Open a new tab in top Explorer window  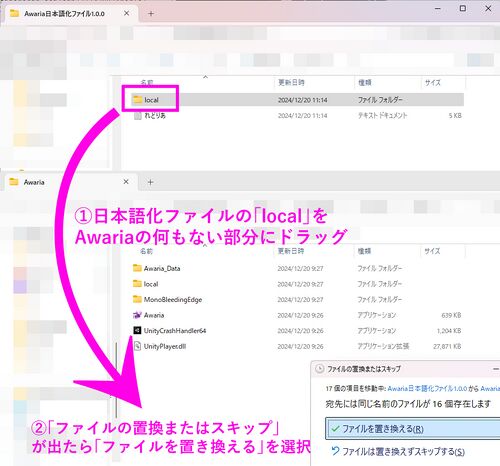pos(151,14)
